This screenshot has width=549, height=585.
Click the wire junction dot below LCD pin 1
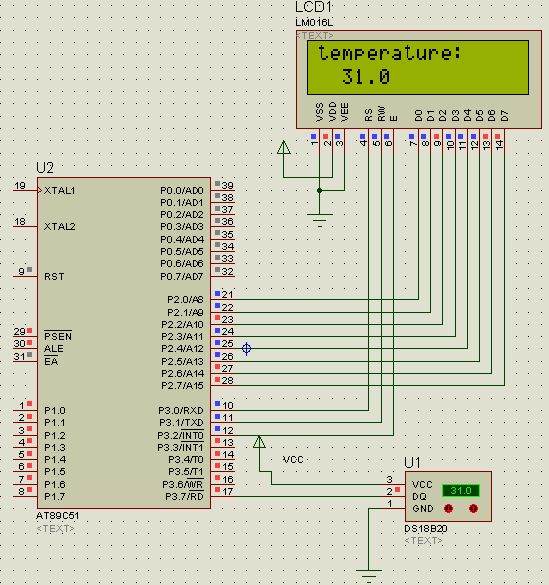[x=320, y=190]
